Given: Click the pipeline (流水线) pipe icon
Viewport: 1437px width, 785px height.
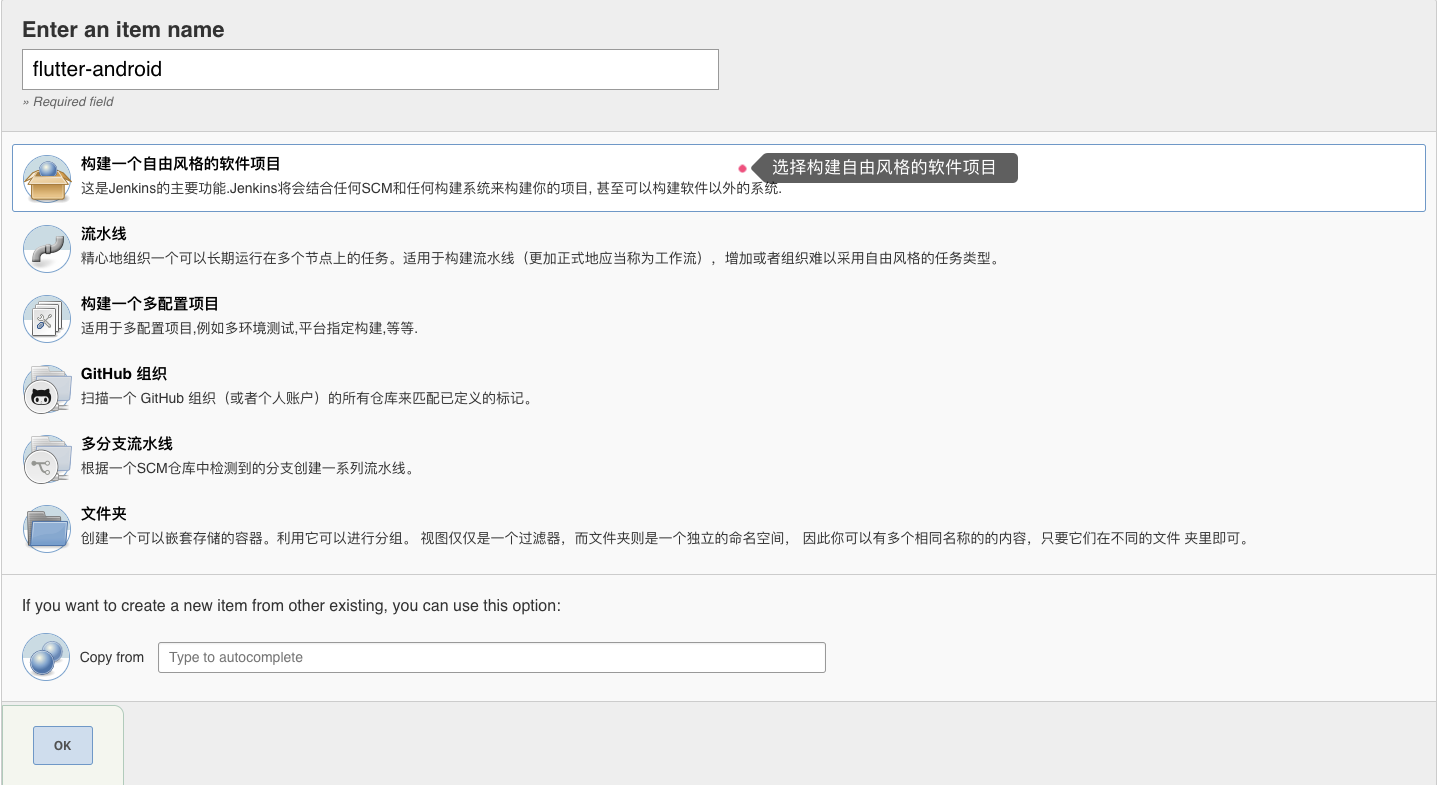Looking at the screenshot, I should pyautogui.click(x=47, y=250).
